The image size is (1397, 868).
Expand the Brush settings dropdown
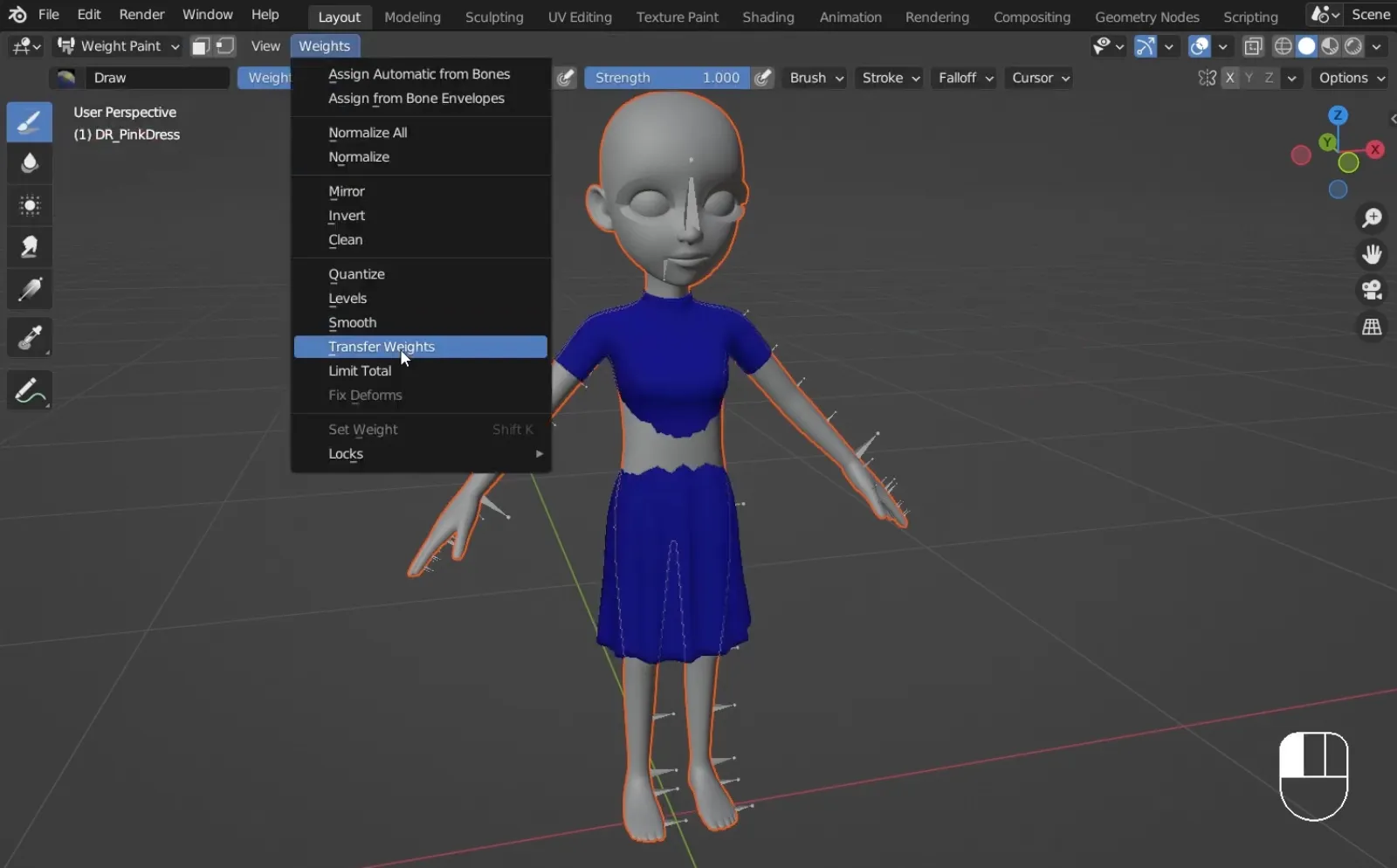(816, 78)
